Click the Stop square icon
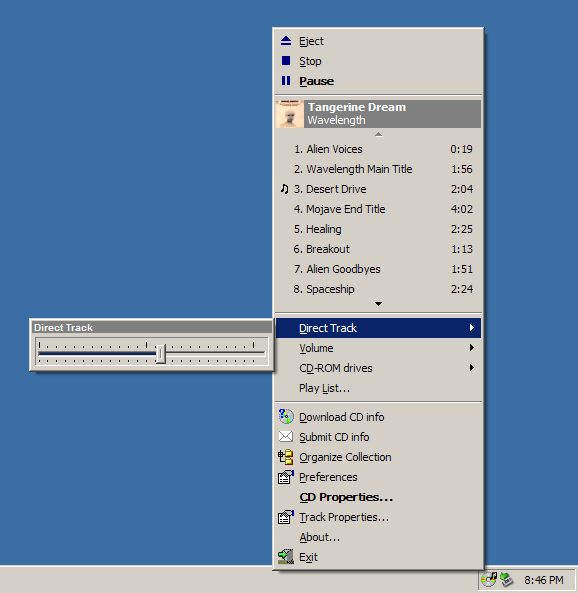578x593 pixels. 286,61
